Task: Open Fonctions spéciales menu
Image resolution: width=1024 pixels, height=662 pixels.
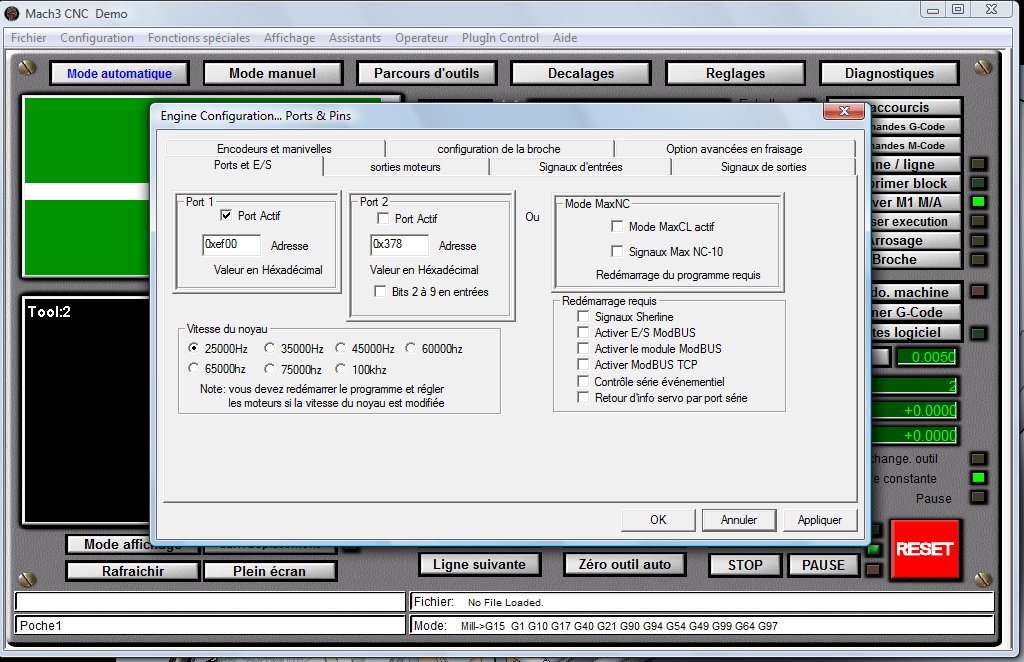Action: [x=199, y=38]
